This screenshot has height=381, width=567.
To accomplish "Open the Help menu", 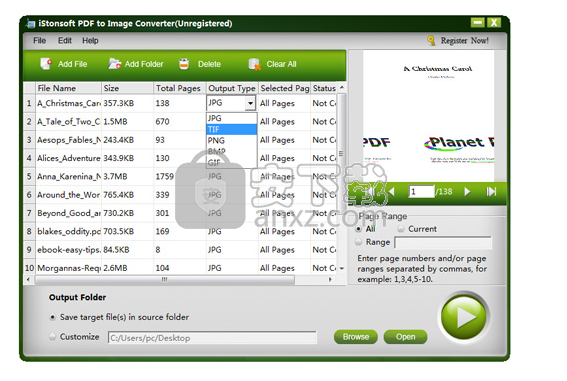I will pyautogui.click(x=90, y=40).
